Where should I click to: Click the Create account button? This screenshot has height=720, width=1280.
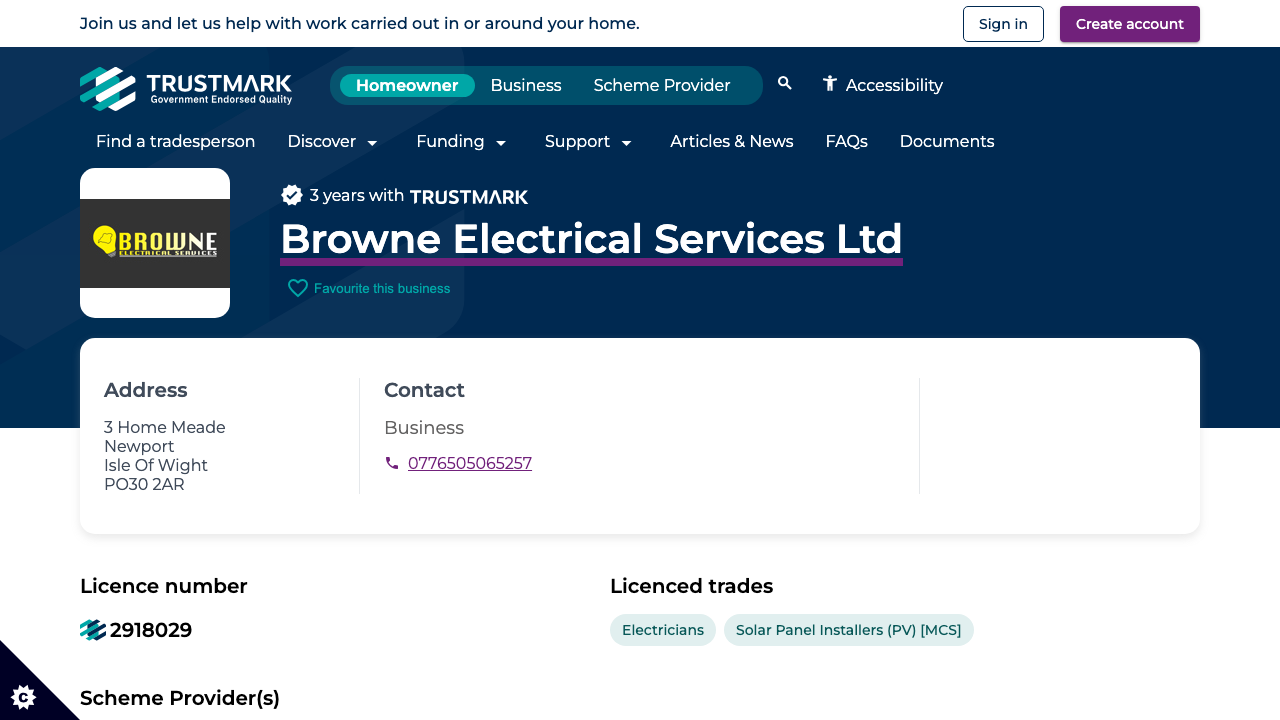pyautogui.click(x=1129, y=23)
